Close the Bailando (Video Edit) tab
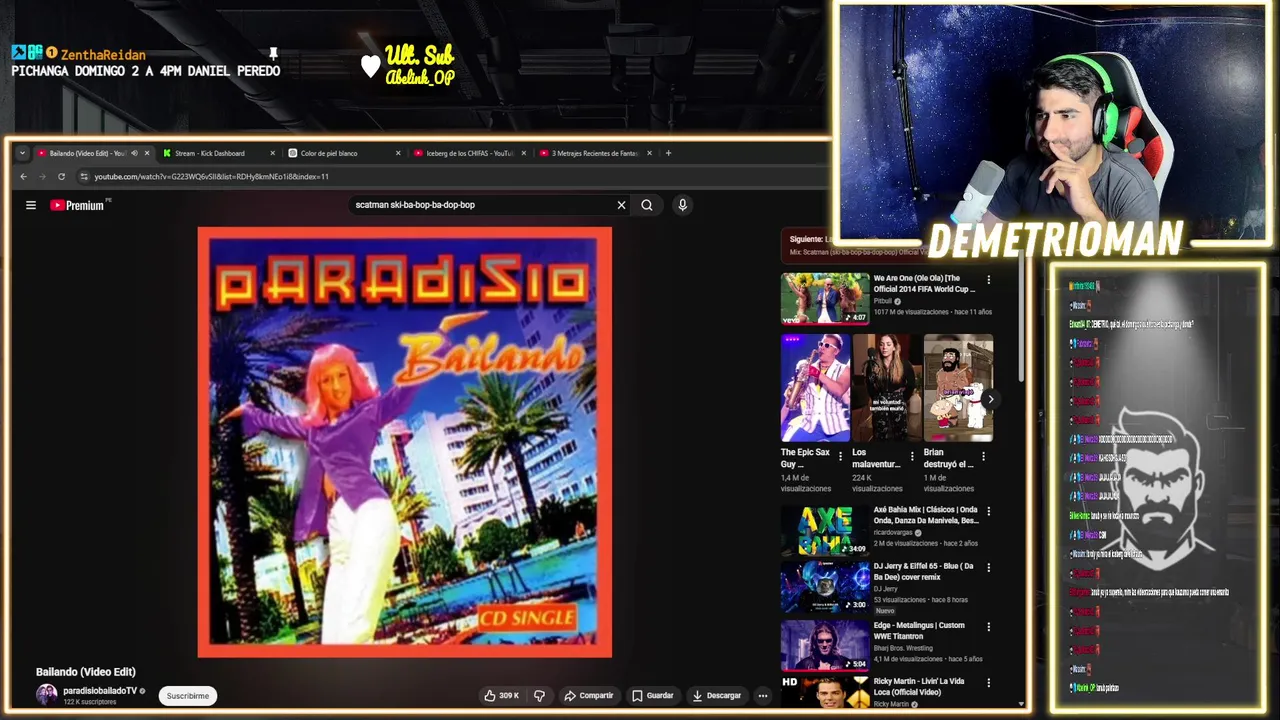The image size is (1280, 720). [x=147, y=153]
